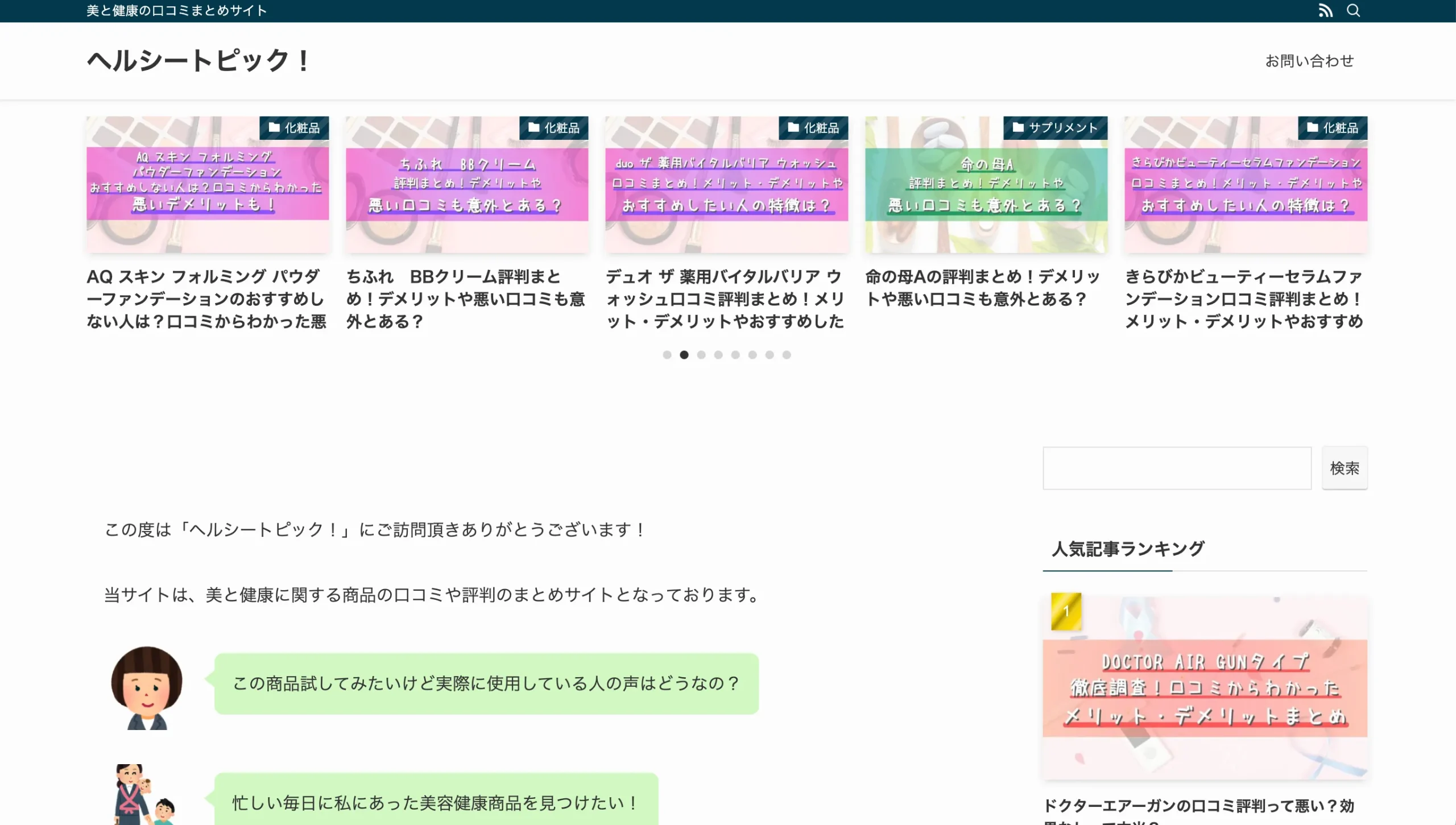Select the seventh carousel navigation dot
This screenshot has height=825, width=1456.
coord(770,355)
